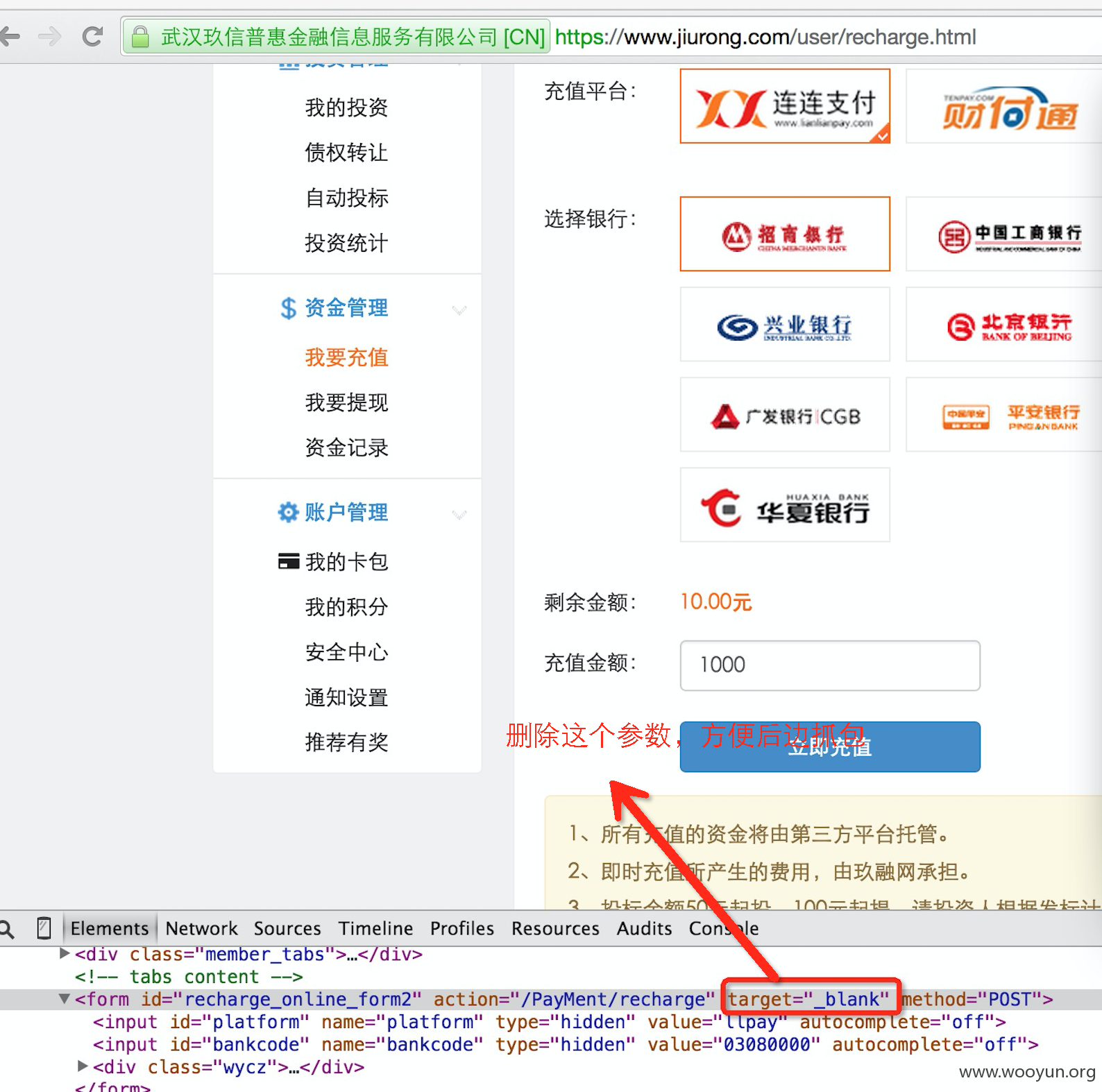Open 我的投资 in the sidebar
1102x1092 pixels.
pyautogui.click(x=346, y=108)
